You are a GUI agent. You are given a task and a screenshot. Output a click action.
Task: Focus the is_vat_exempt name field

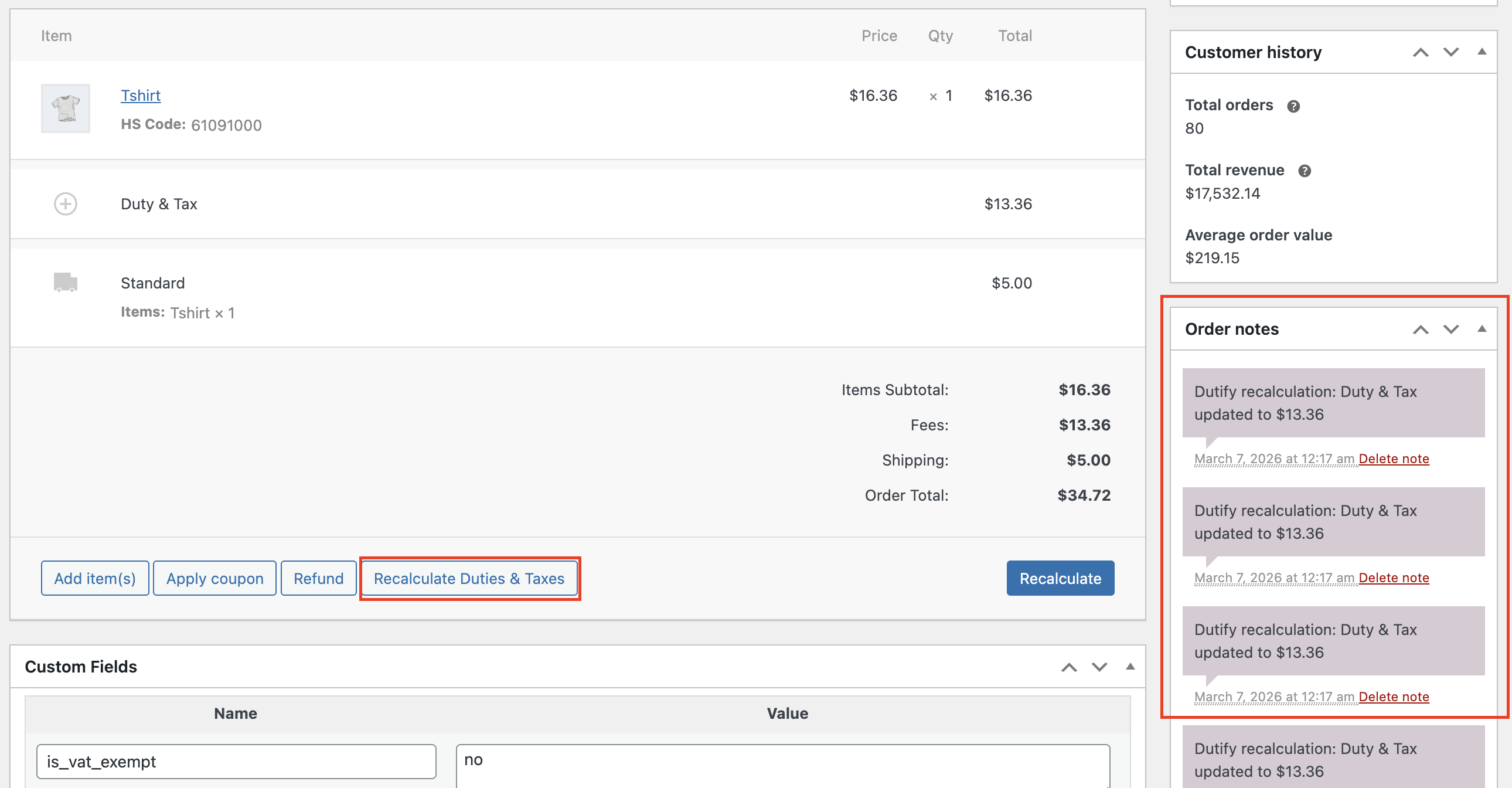(x=236, y=762)
